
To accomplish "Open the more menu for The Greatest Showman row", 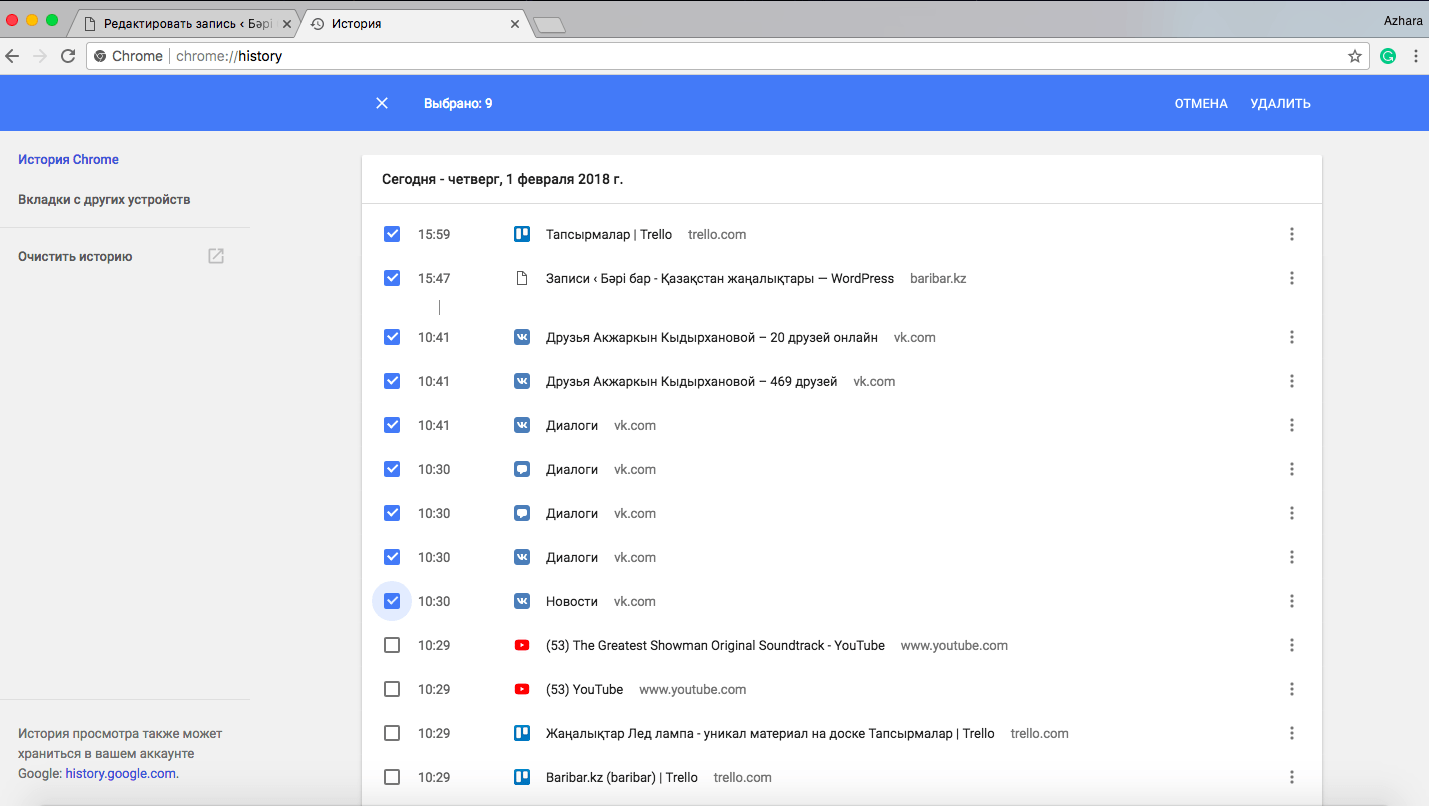I will tap(1292, 645).
